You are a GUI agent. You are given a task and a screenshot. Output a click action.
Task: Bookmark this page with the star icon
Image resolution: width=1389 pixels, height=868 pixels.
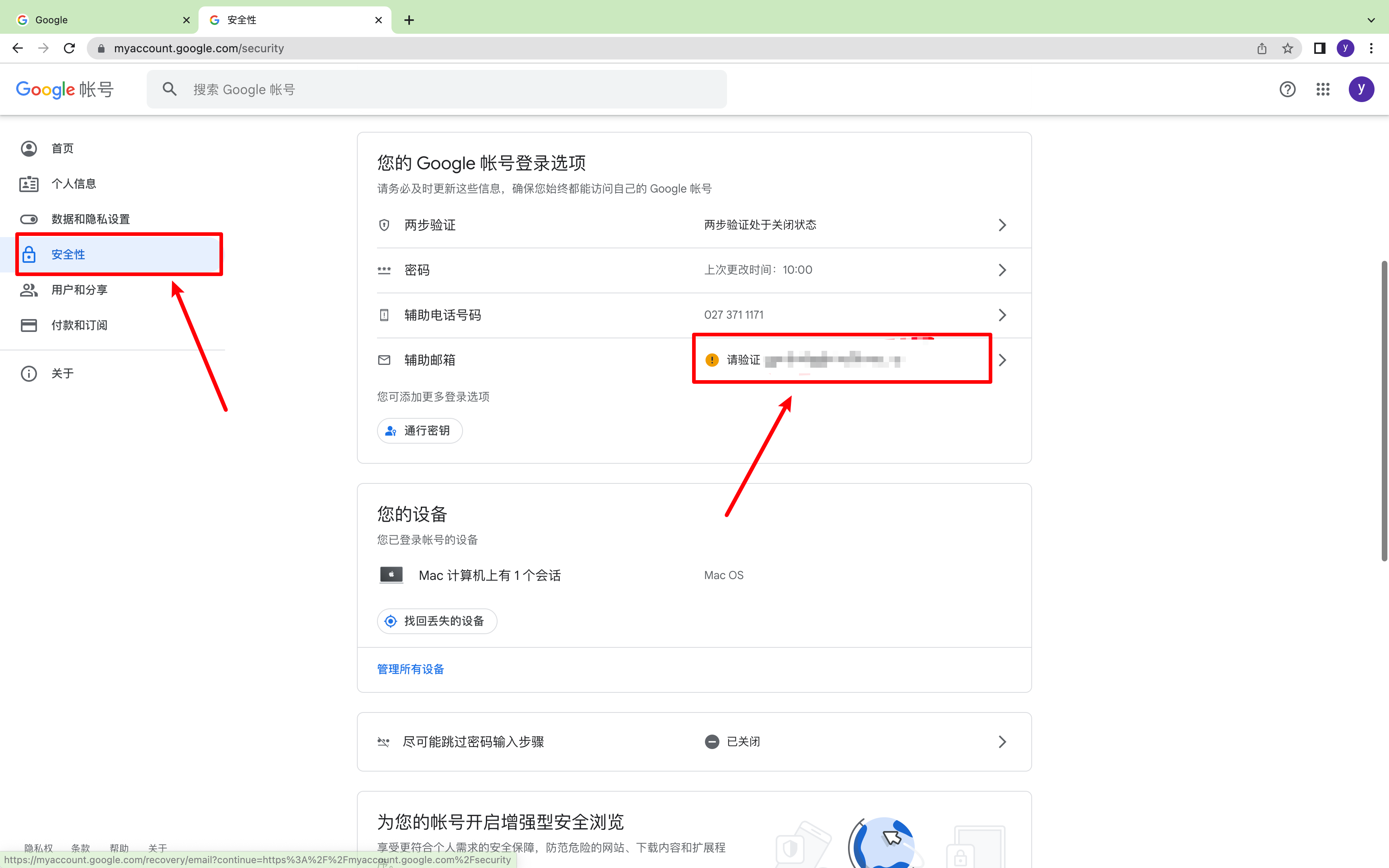pyautogui.click(x=1287, y=48)
